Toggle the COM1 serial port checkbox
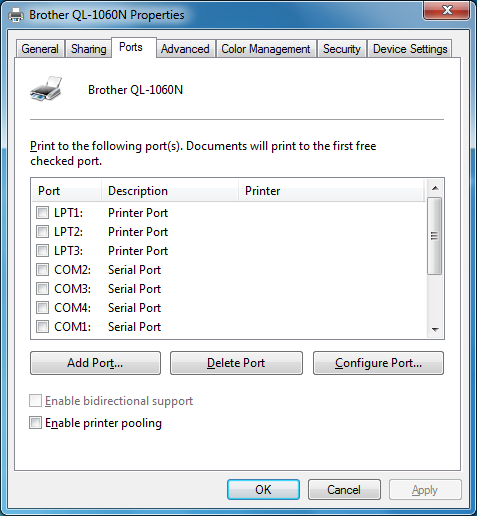This screenshot has width=477, height=516. tap(42, 326)
